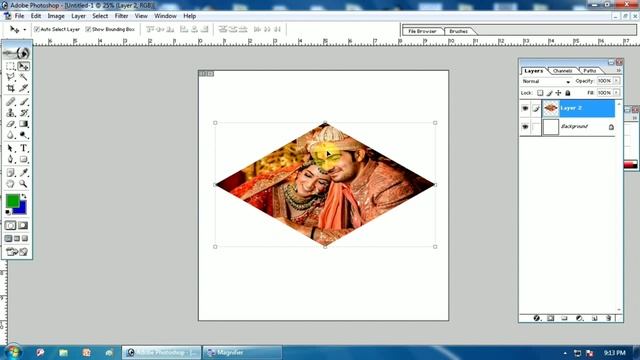Open the Brushes tab
This screenshot has height=360, width=640.
(x=458, y=31)
